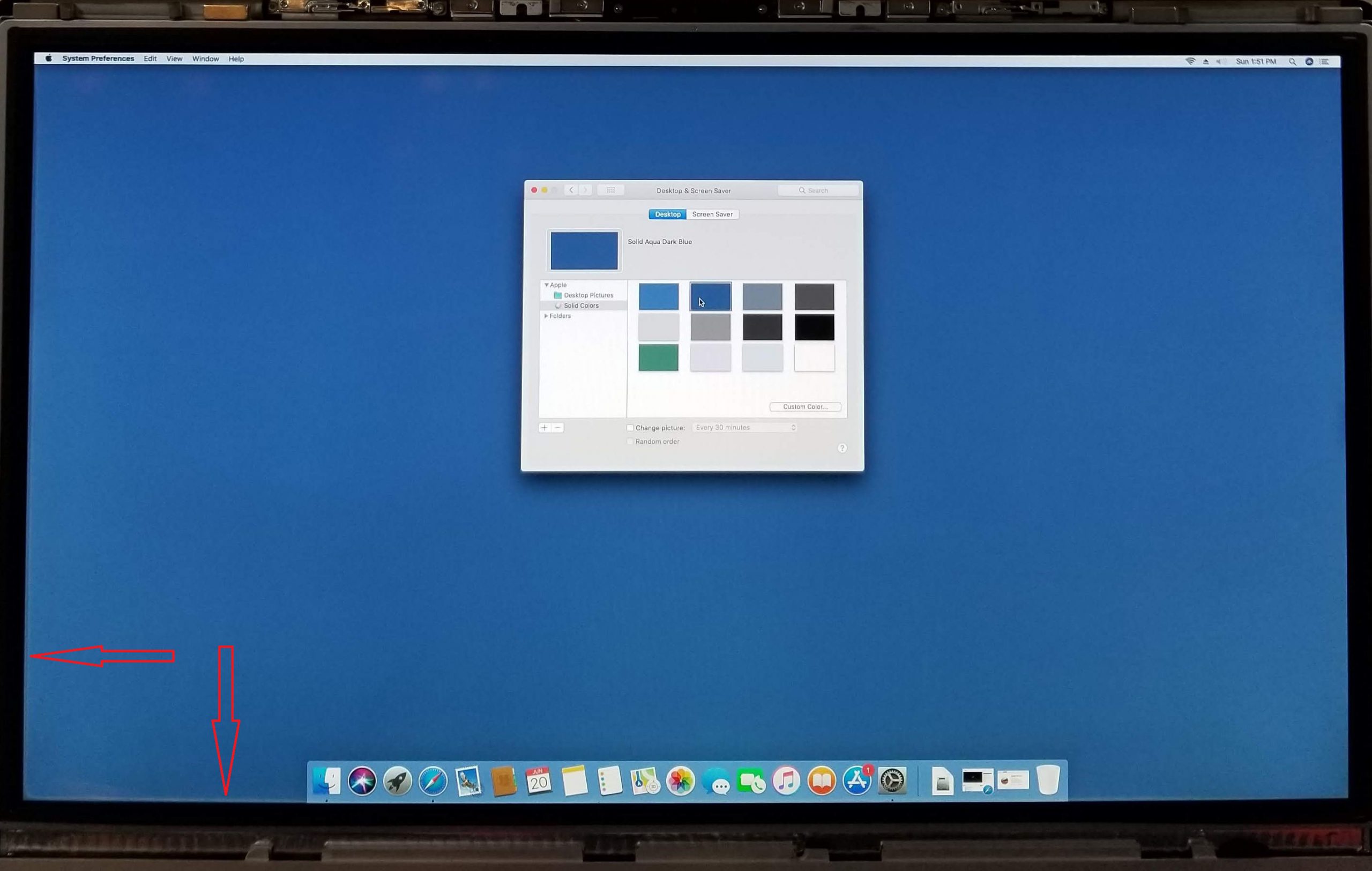
Task: Click the add folder plus button
Action: pyautogui.click(x=545, y=428)
